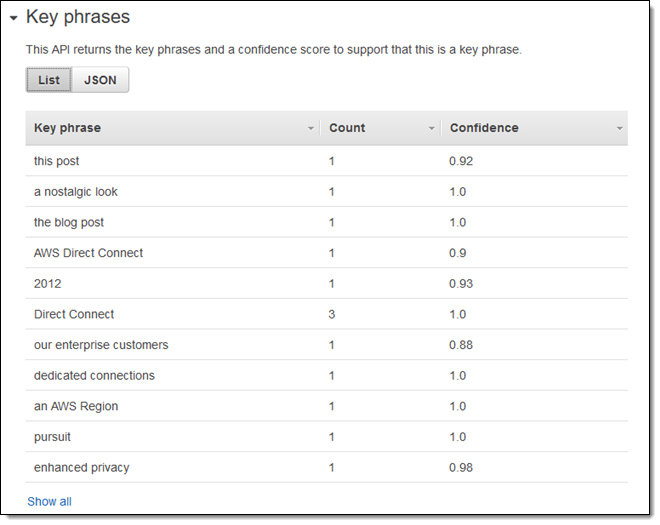
Task: Sort by the Key phrase column header
Action: 68,128
